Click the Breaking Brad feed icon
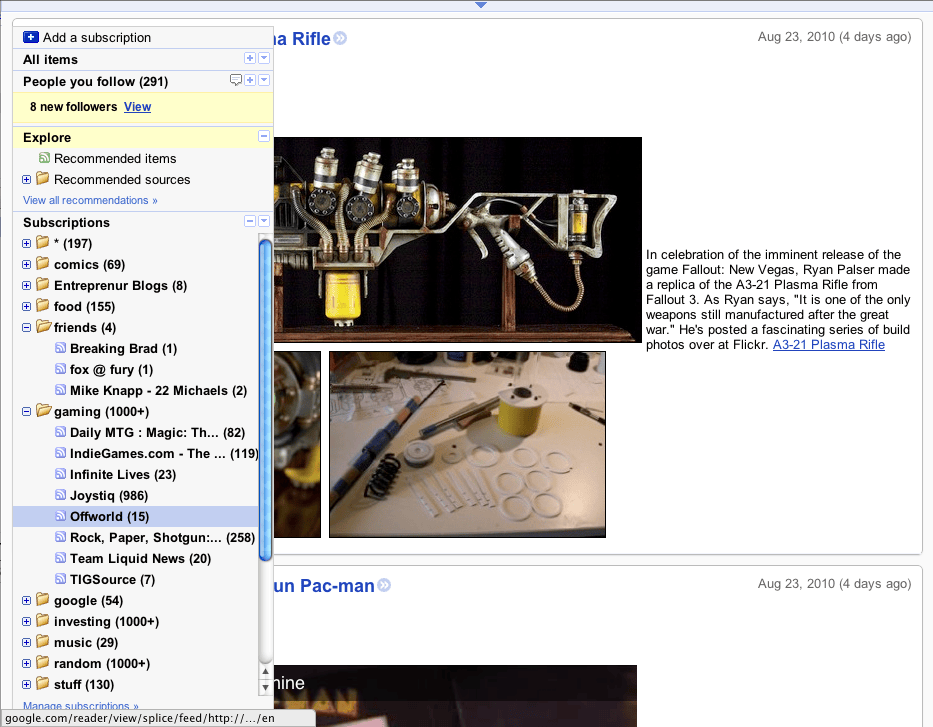This screenshot has width=933, height=727. 60,347
